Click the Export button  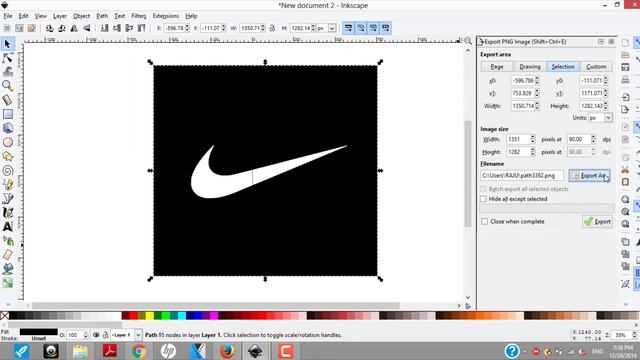pos(598,221)
